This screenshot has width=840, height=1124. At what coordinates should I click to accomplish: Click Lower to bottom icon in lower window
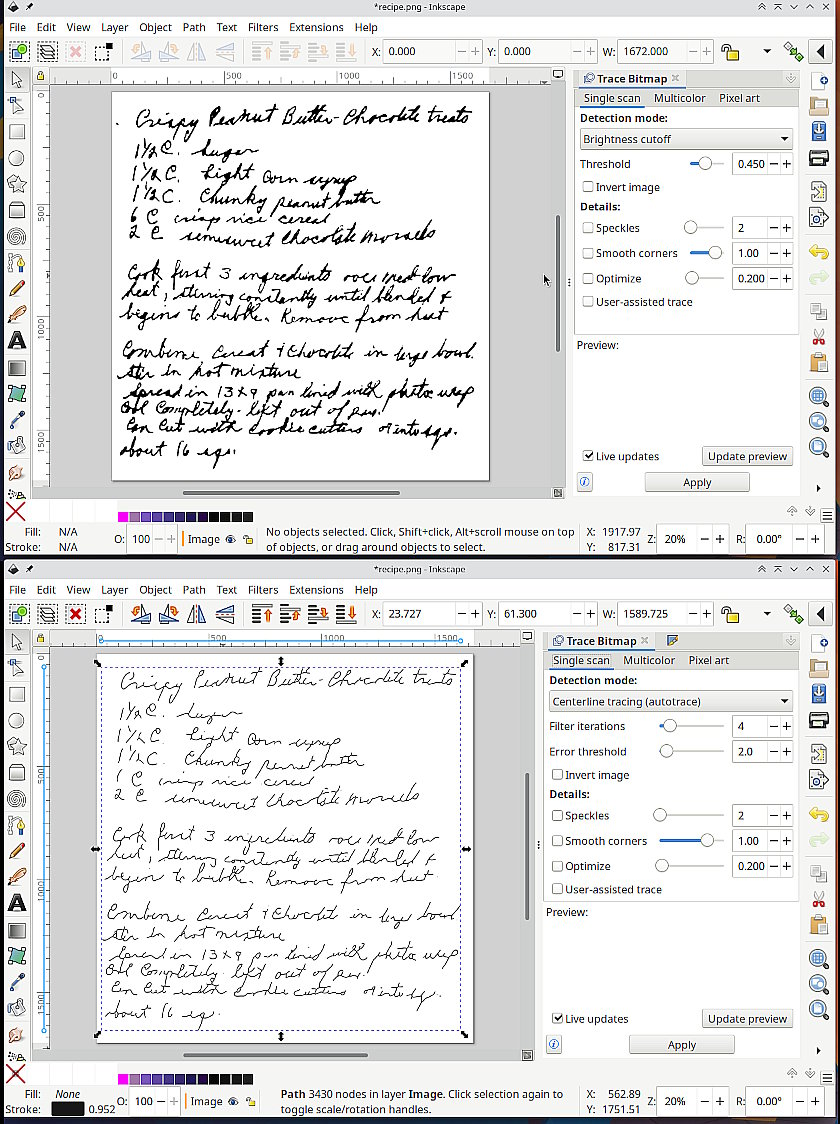(x=346, y=614)
